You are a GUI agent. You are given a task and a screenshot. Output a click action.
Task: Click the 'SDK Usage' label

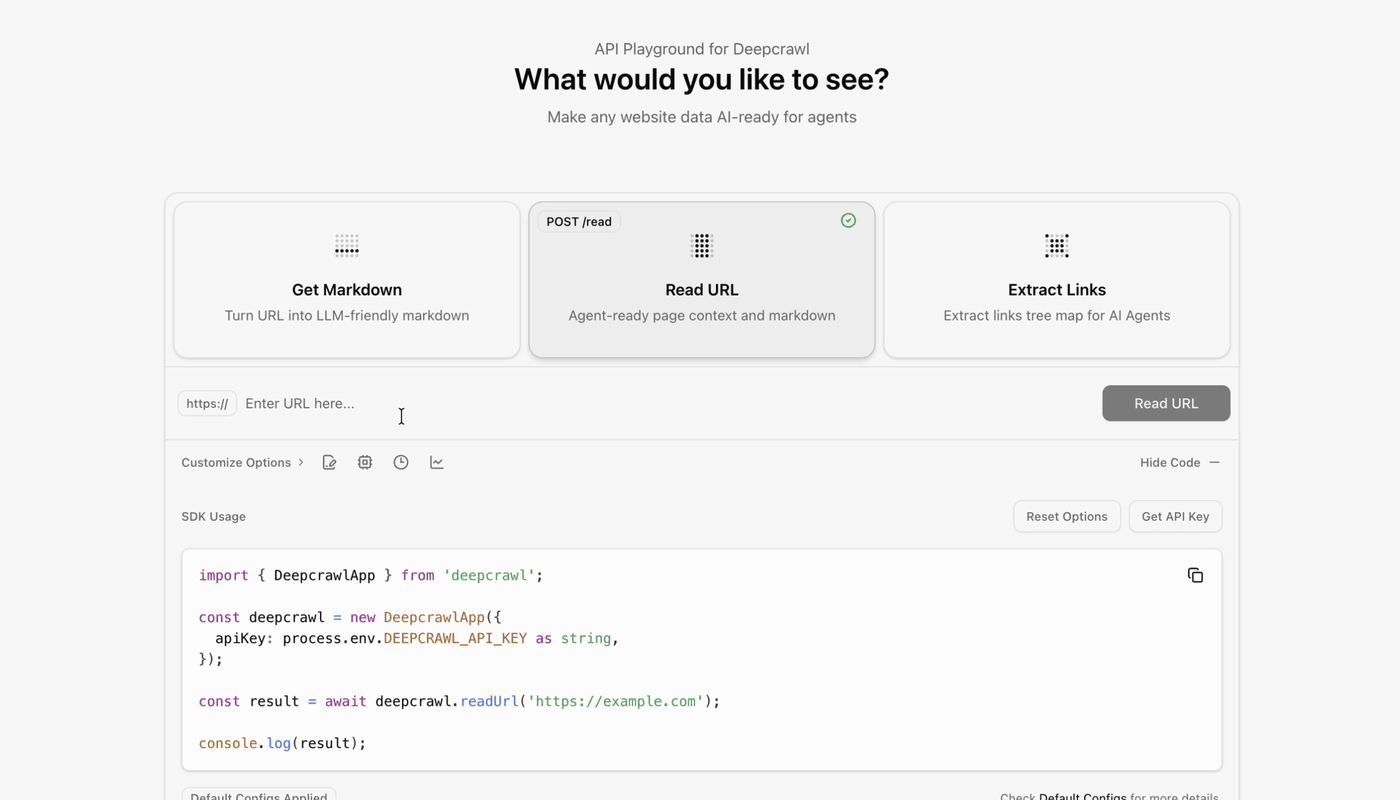[213, 516]
